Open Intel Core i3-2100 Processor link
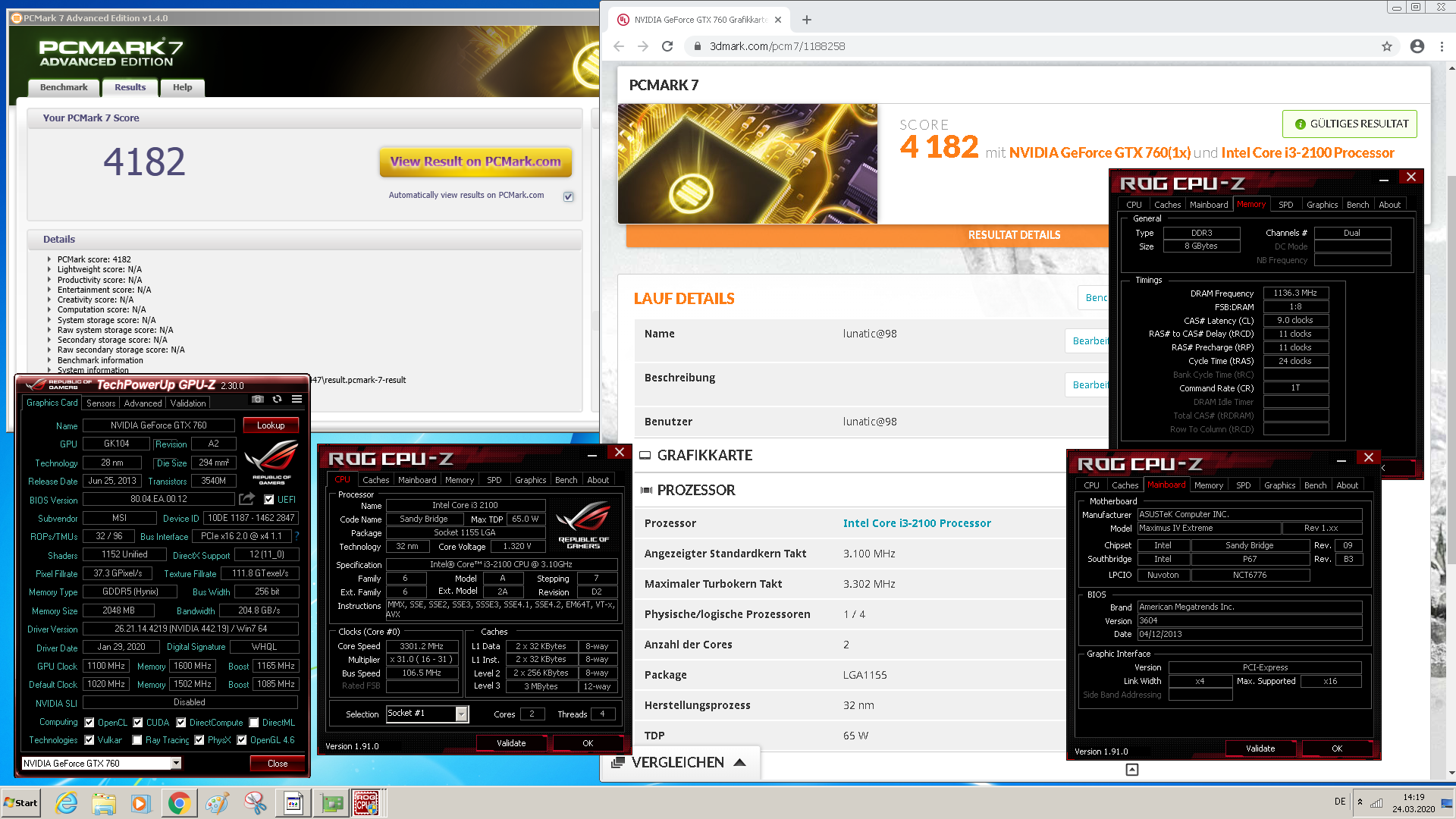The height and width of the screenshot is (819, 1456). (917, 523)
